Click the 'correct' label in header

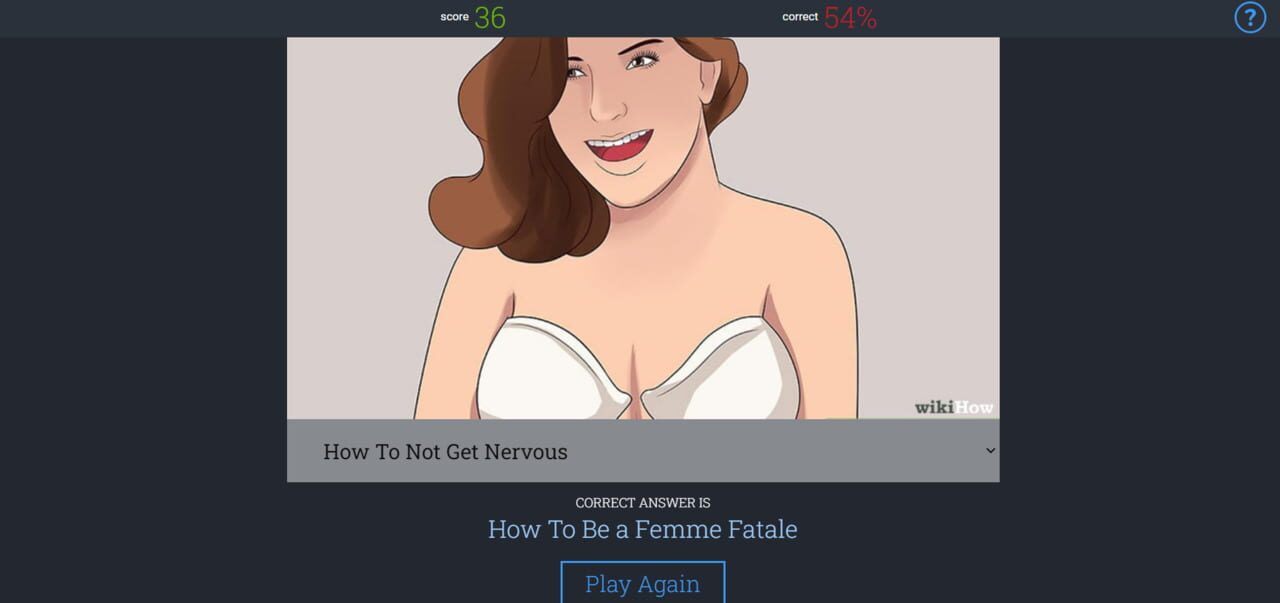800,17
